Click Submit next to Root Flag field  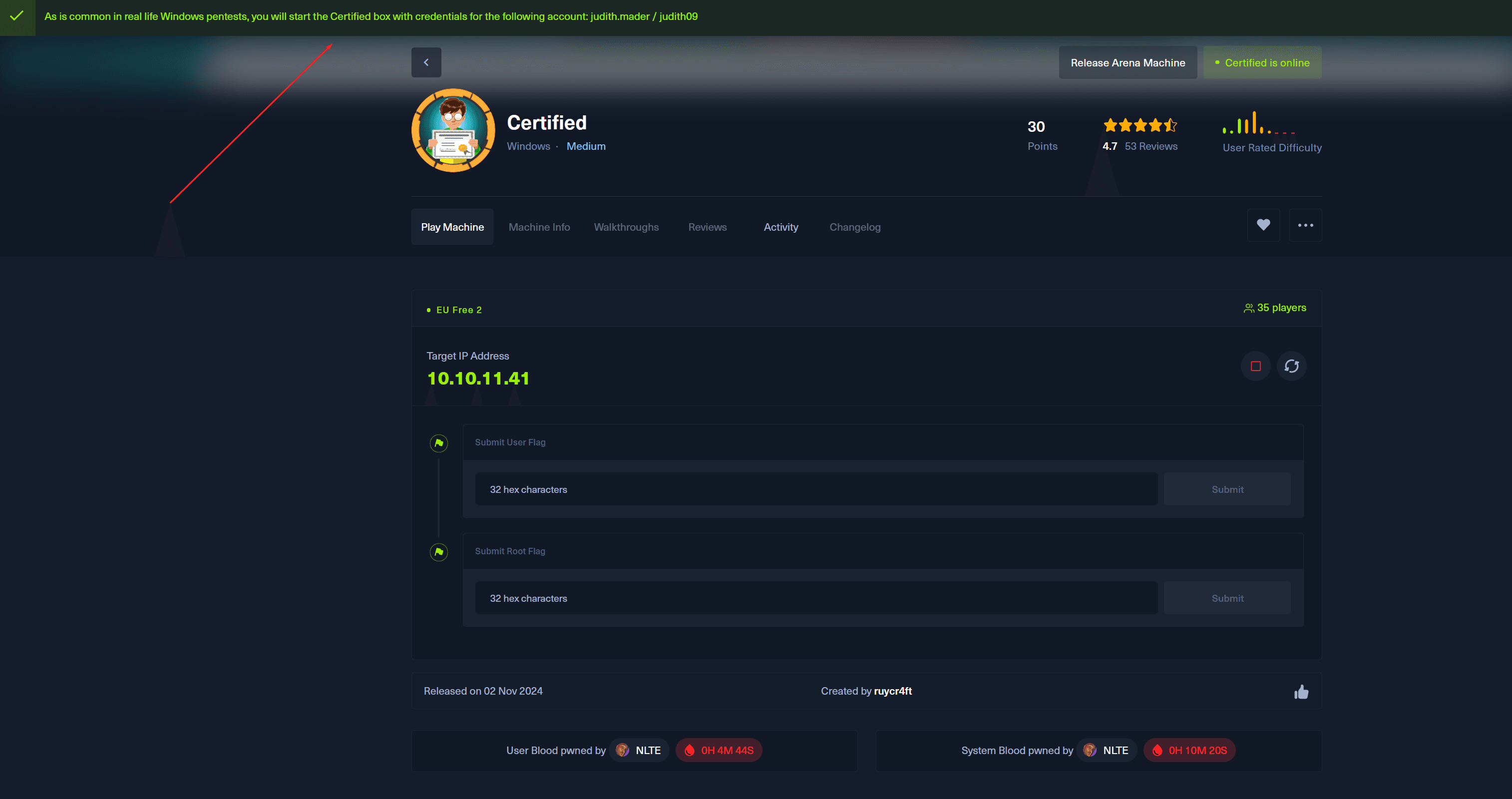pyautogui.click(x=1227, y=598)
